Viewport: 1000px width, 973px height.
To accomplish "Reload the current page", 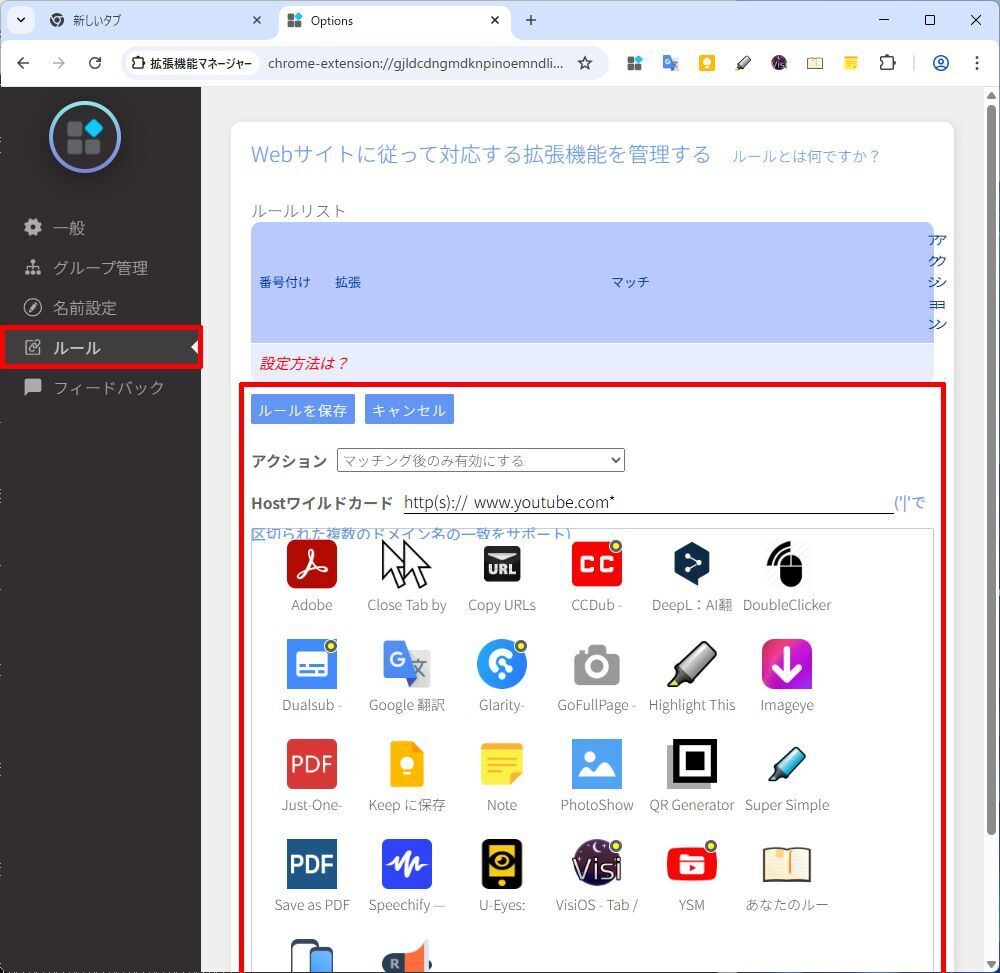I will (95, 63).
